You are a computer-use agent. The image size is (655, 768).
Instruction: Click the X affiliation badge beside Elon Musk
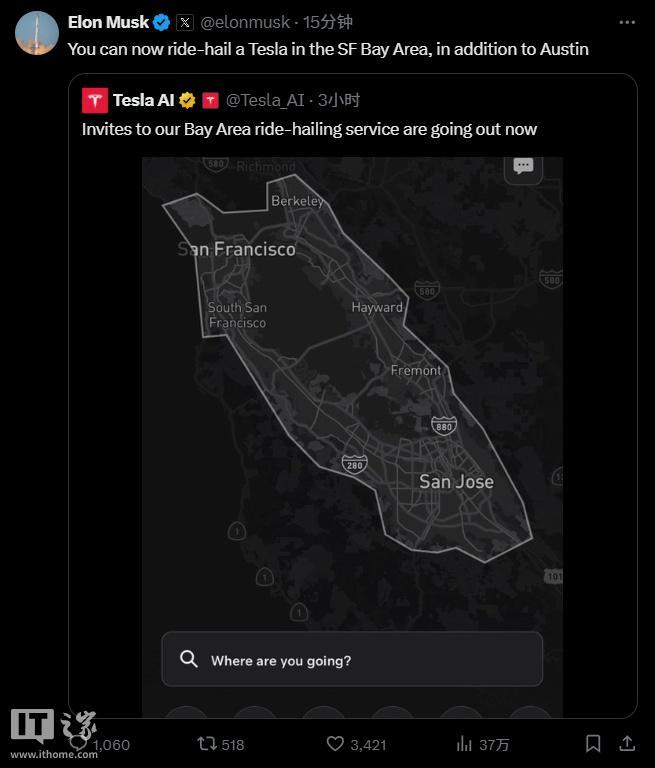pyautogui.click(x=185, y=23)
